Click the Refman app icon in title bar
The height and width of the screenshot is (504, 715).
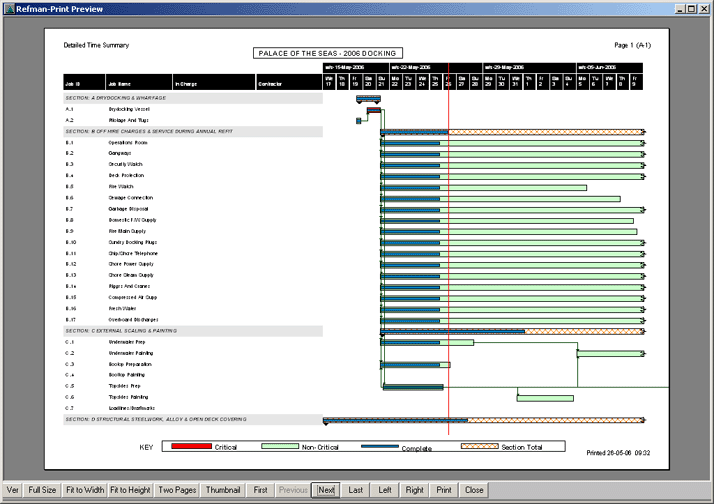click(x=8, y=8)
